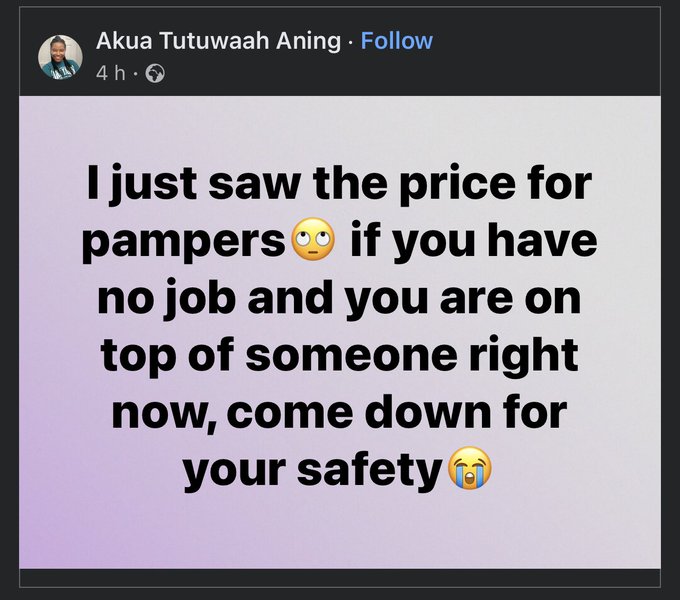Click the line "no job and you are on"
This screenshot has height=600, width=680.
pyautogui.click(x=339, y=299)
